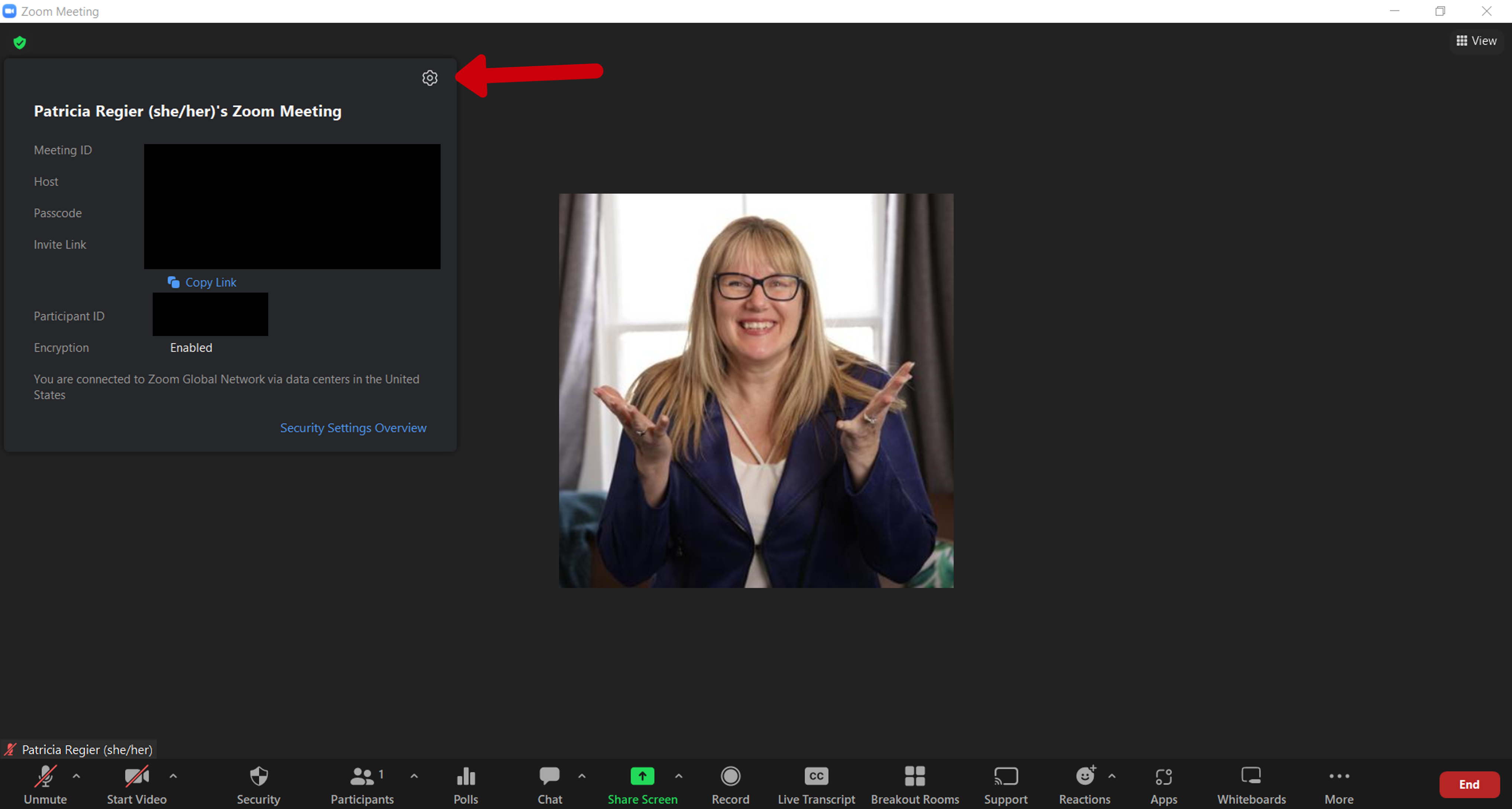This screenshot has height=809, width=1512.
Task: Open the View layout menu
Action: [1476, 40]
